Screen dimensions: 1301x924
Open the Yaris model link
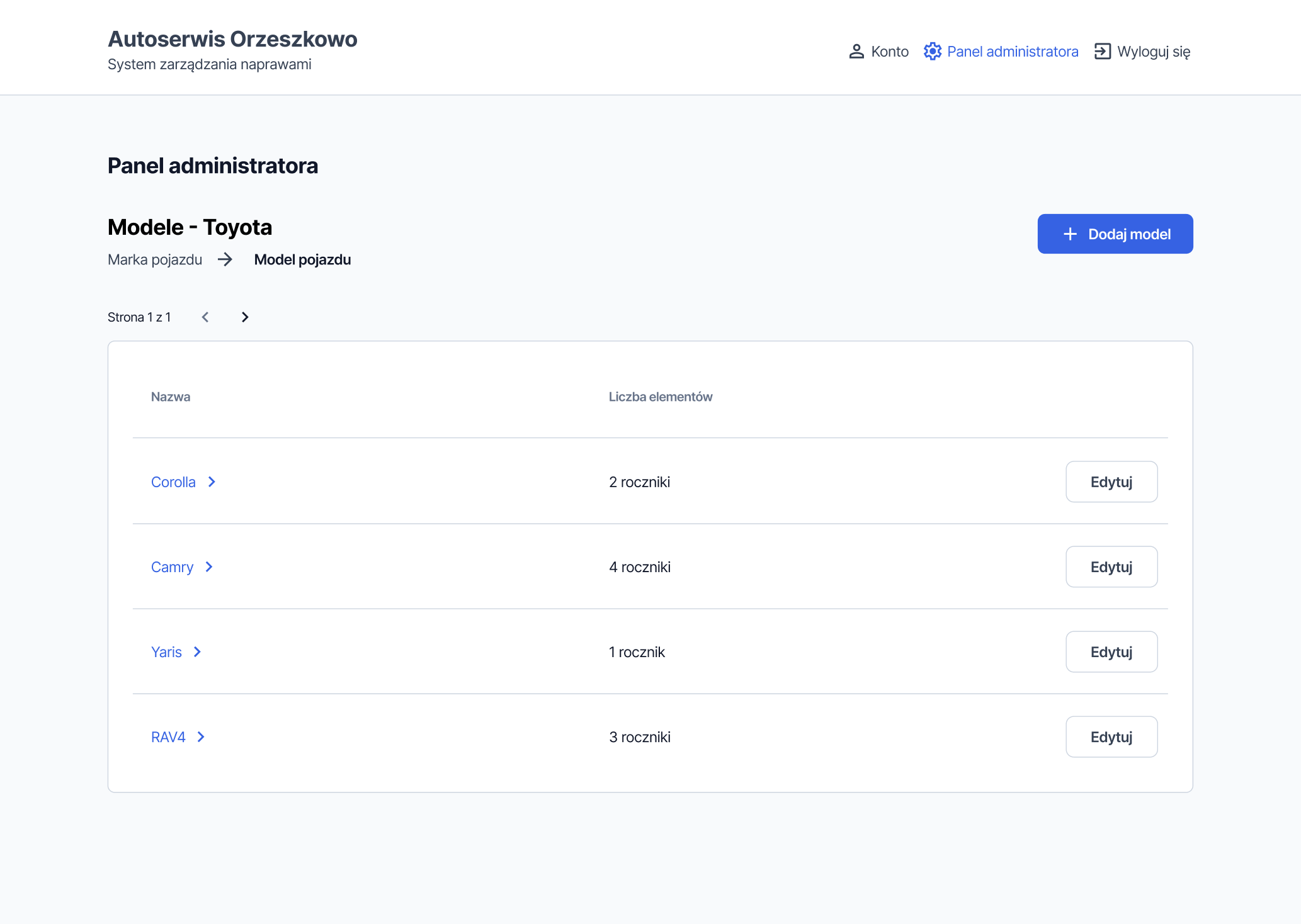tap(166, 652)
